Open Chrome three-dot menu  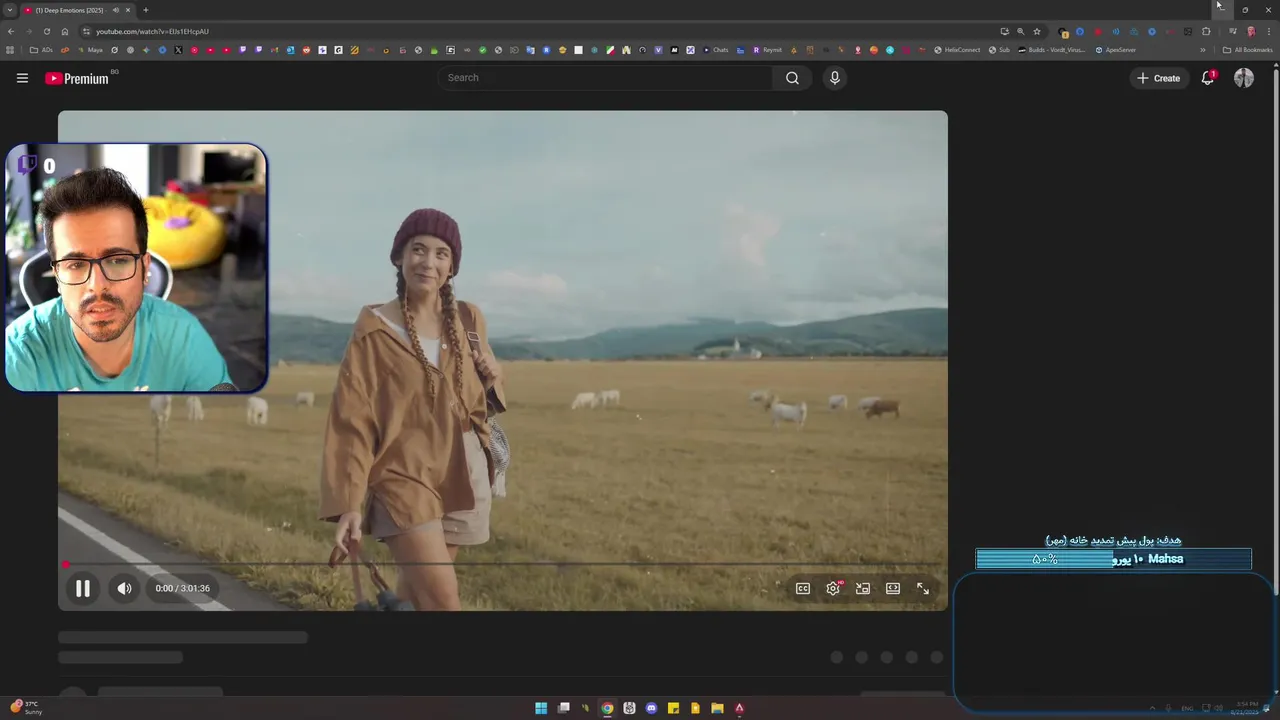tap(1268, 31)
